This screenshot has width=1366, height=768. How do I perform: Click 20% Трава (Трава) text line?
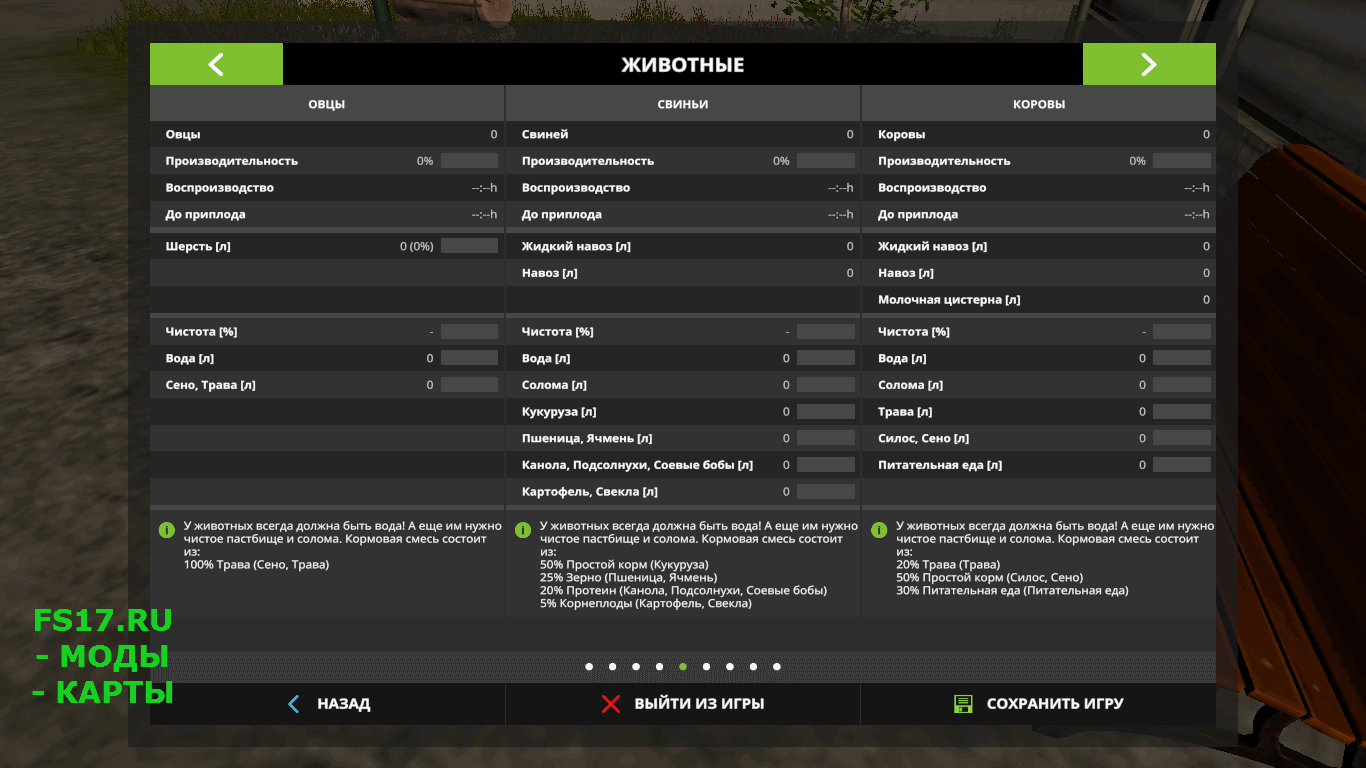948,565
